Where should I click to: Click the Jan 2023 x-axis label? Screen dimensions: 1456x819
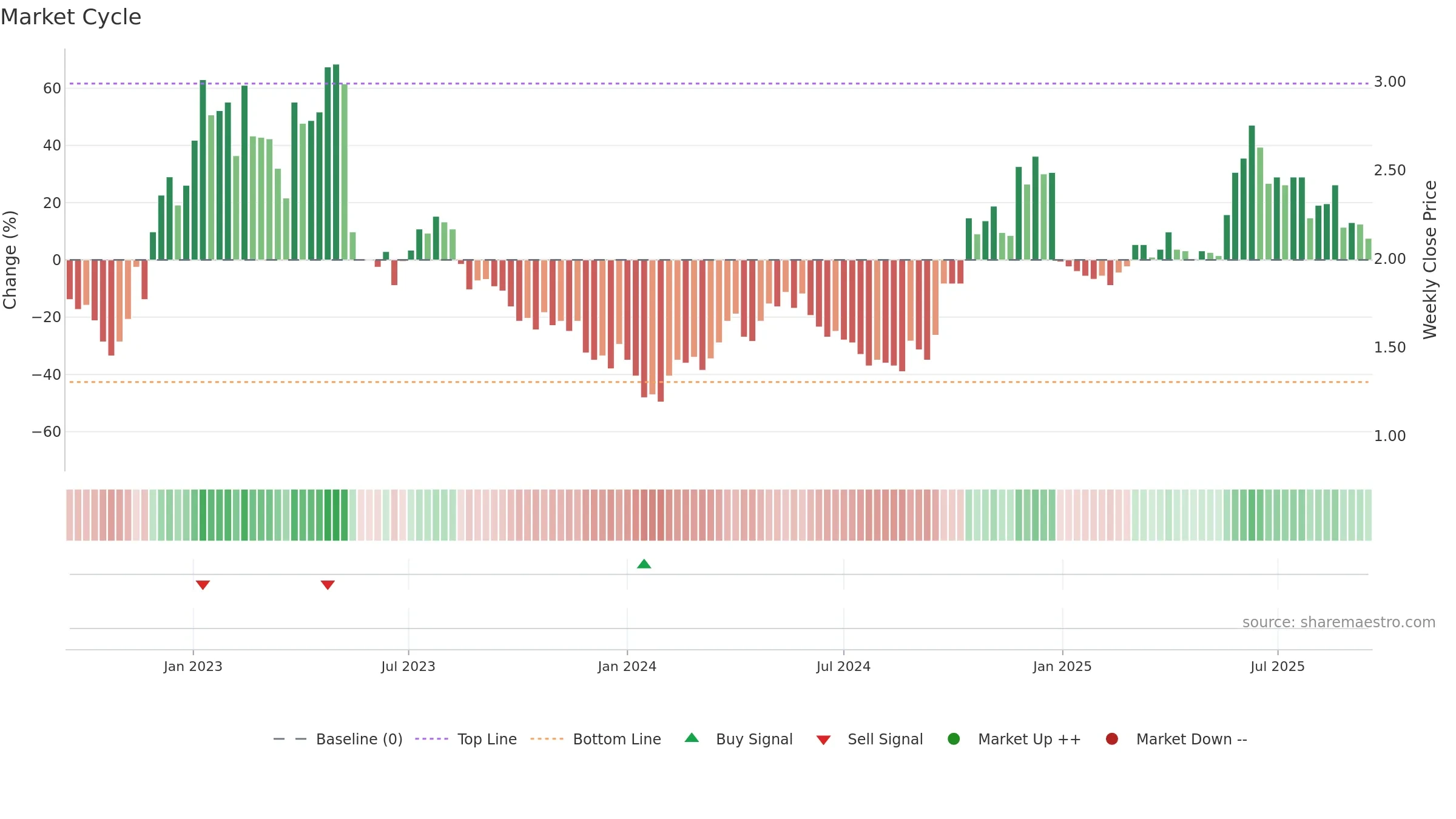point(193,666)
